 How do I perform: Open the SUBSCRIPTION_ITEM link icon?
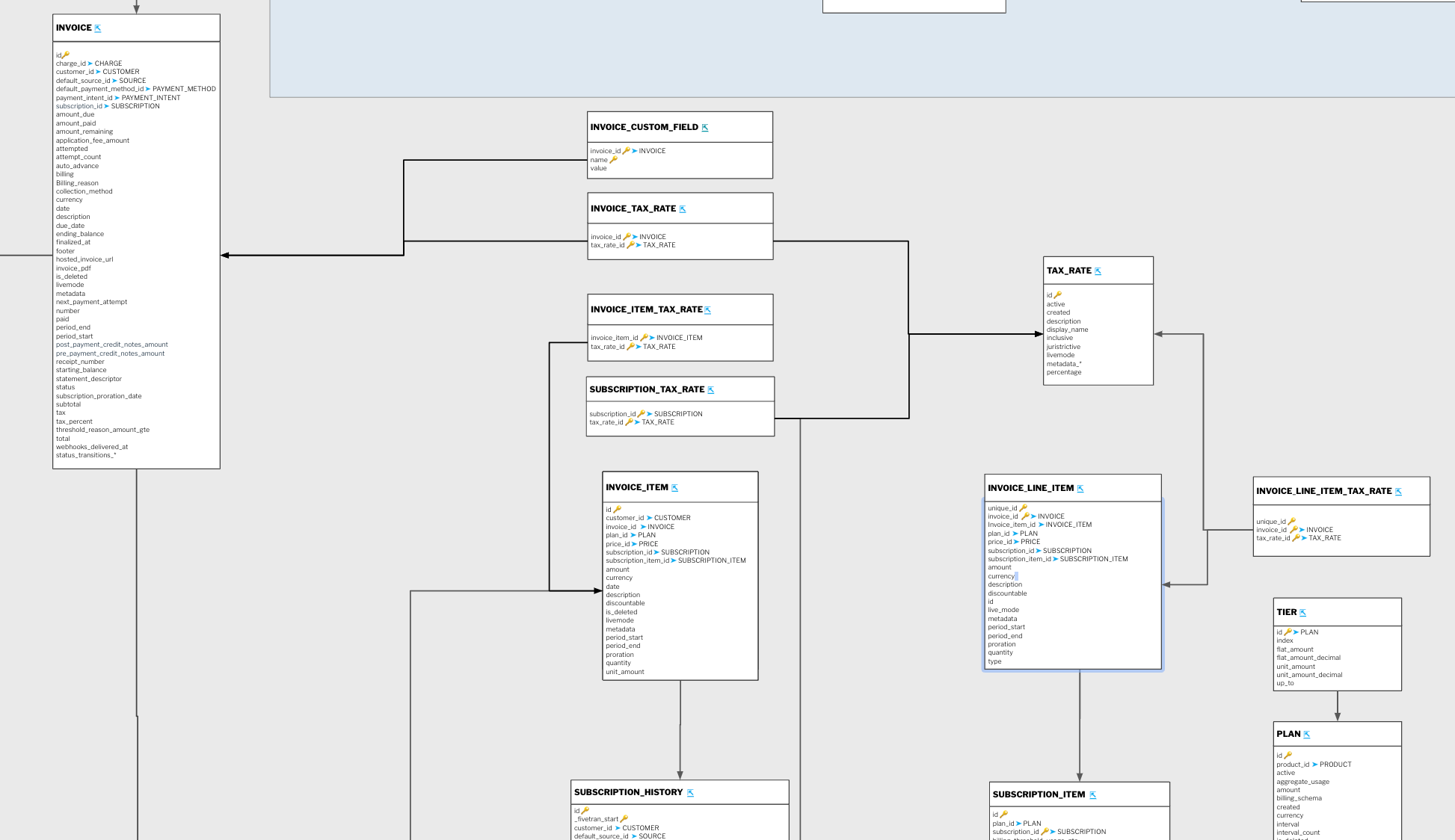(1092, 795)
